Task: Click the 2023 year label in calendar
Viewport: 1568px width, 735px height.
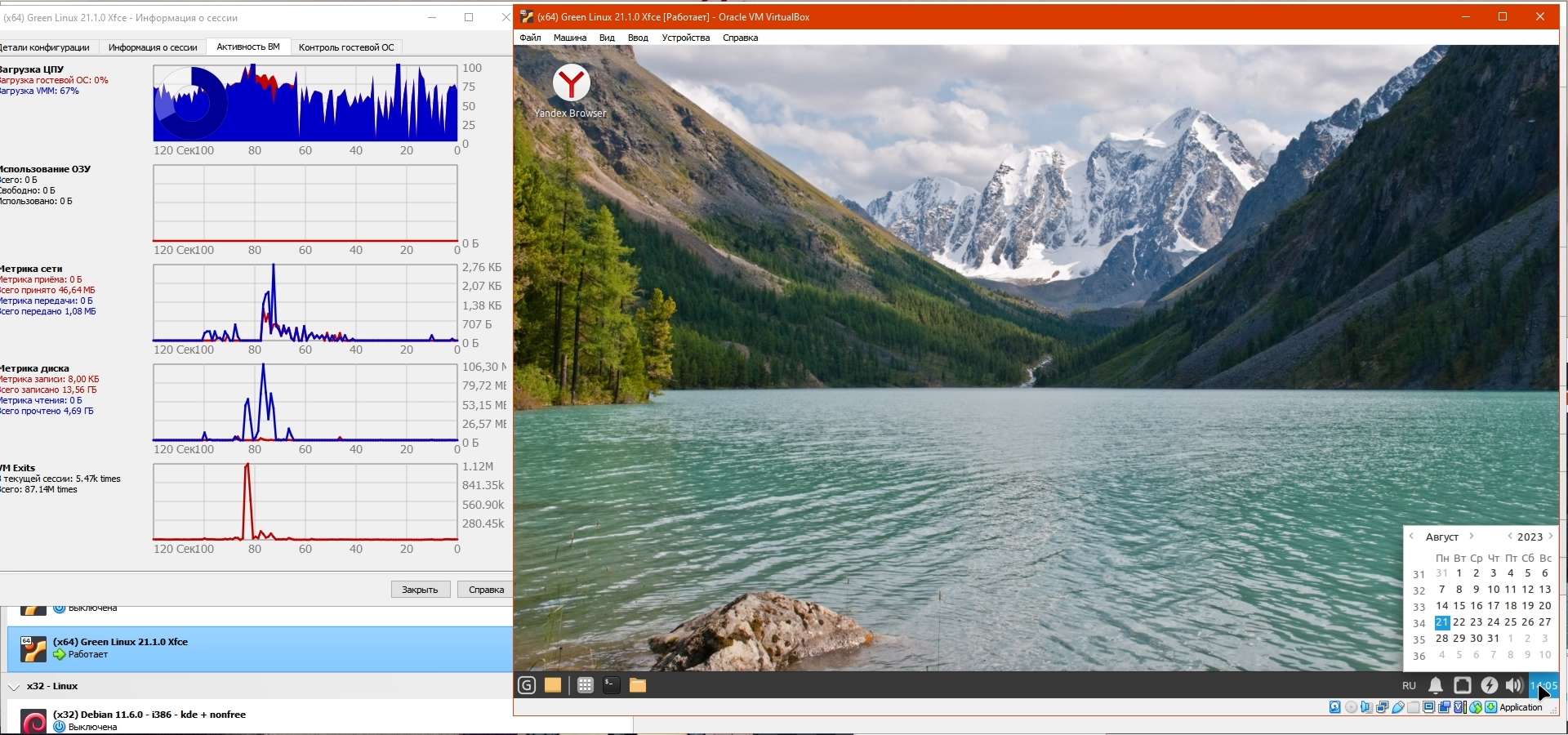Action: pos(1530,537)
